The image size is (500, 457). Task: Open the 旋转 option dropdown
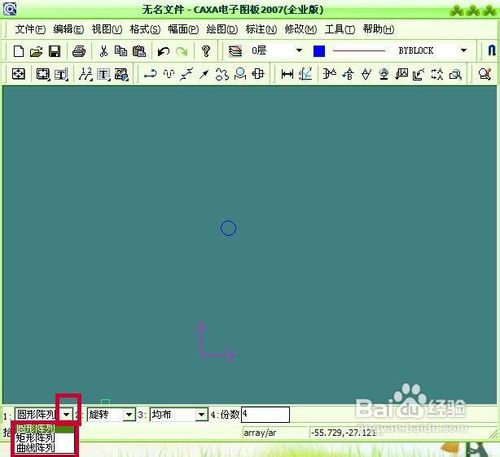pyautogui.click(x=129, y=415)
